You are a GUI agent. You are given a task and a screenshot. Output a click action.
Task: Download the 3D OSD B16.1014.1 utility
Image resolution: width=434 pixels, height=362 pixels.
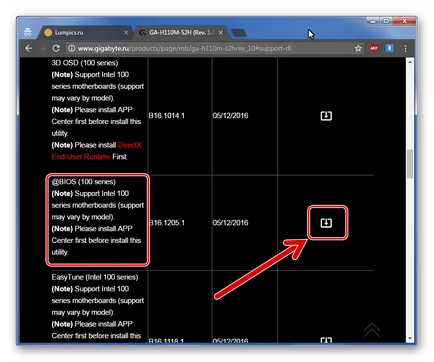click(x=326, y=116)
